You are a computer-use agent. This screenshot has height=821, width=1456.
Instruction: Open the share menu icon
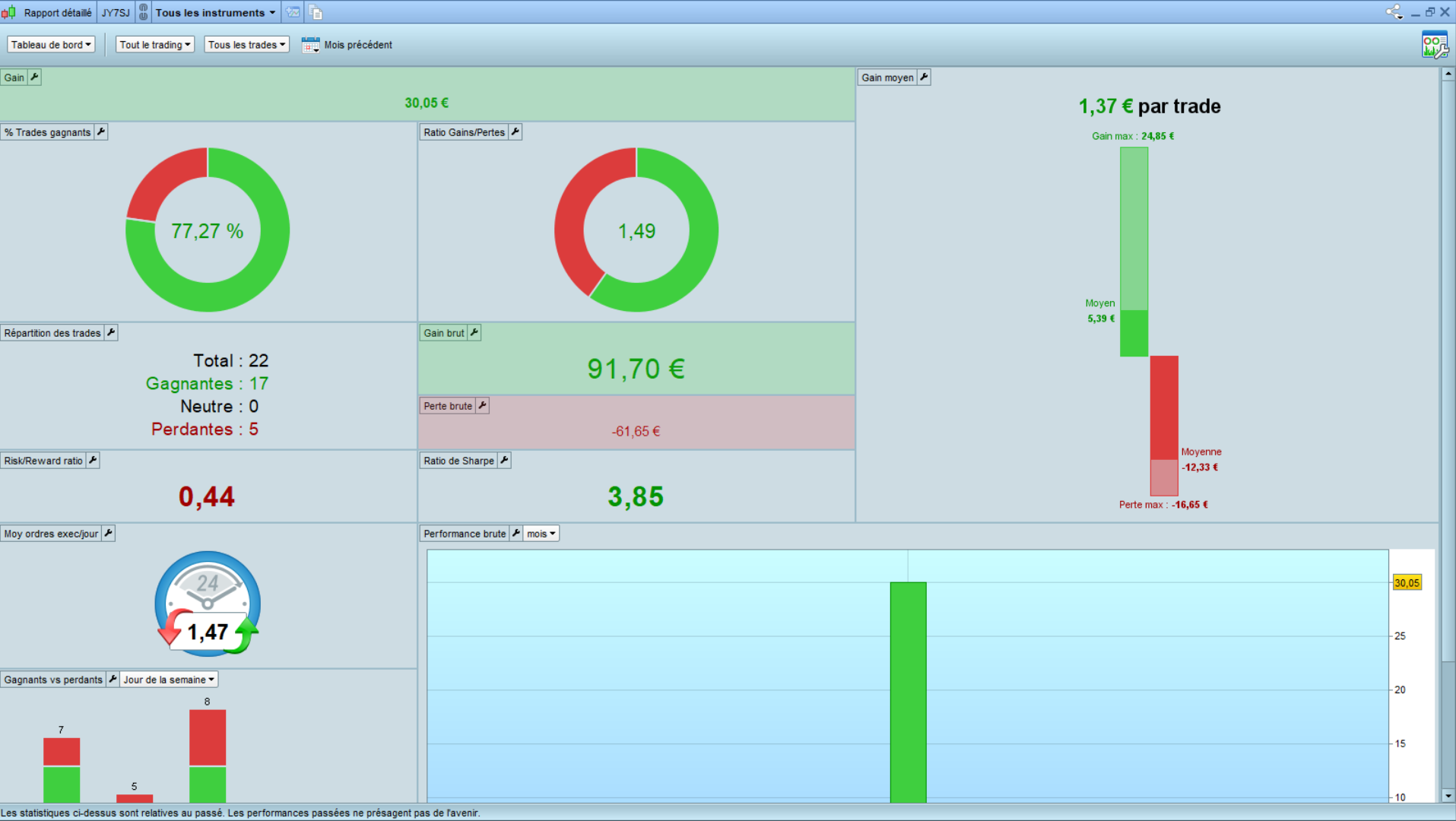coord(1394,12)
